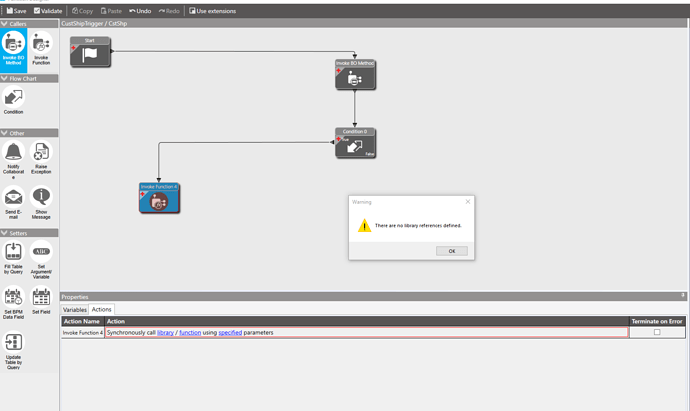Select the Invoke BO Method caller tool
The height and width of the screenshot is (411, 690).
click(x=14, y=50)
